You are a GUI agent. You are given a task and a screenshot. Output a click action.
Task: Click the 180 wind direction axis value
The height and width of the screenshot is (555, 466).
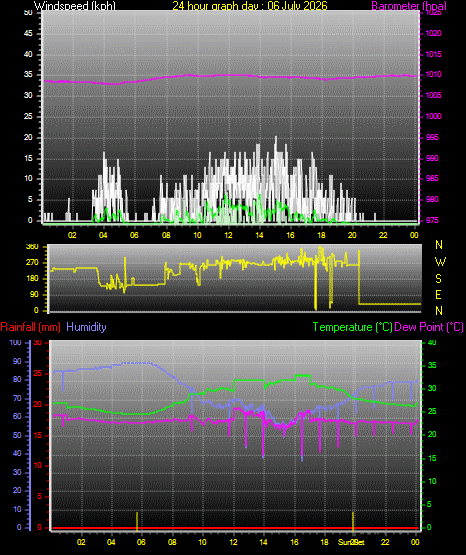pos(32,279)
